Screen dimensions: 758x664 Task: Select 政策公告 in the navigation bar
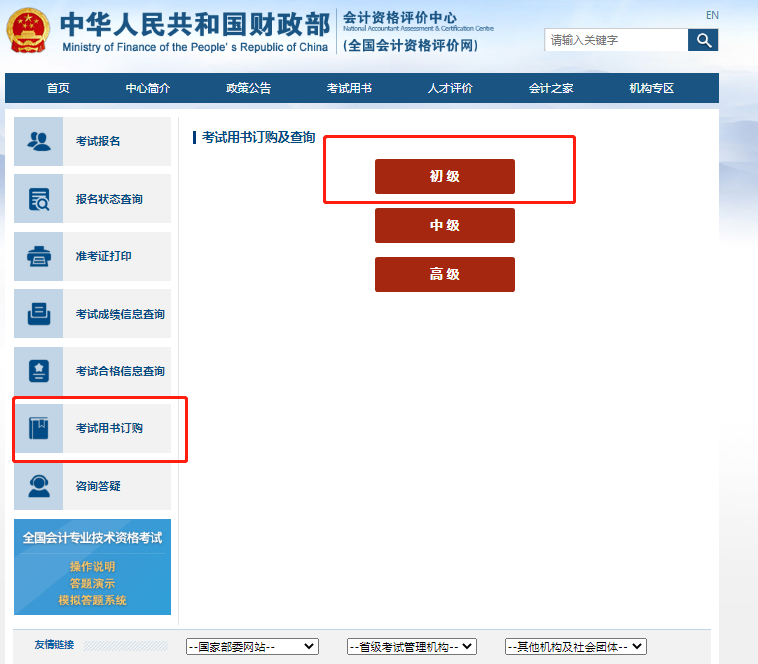pos(248,88)
